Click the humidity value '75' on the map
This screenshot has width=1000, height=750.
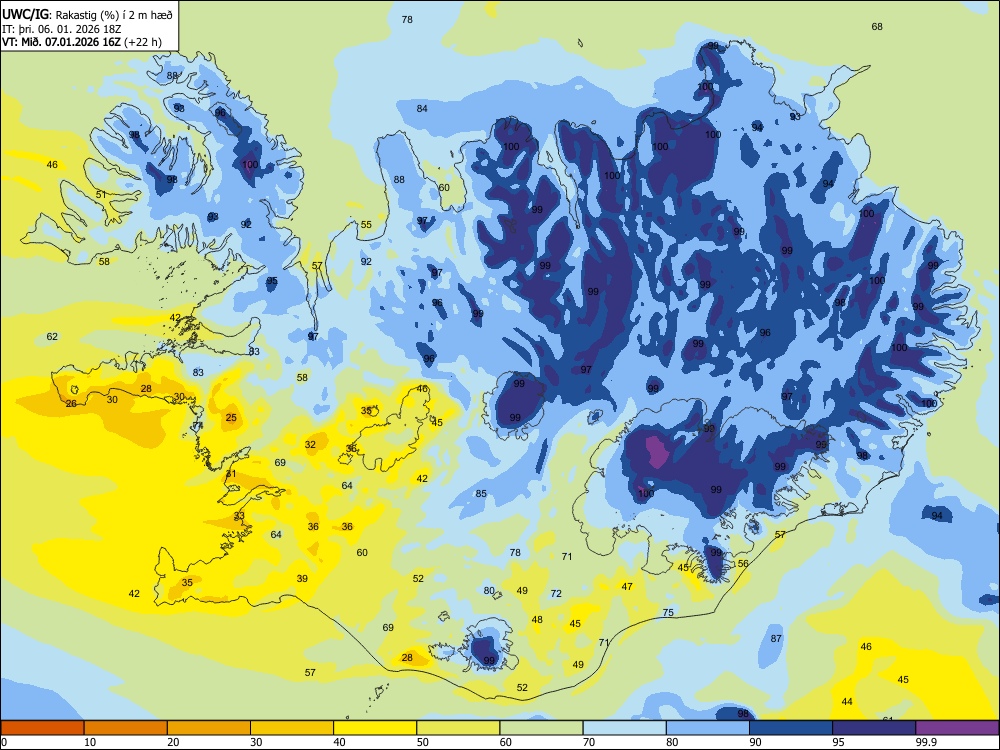(x=668, y=612)
